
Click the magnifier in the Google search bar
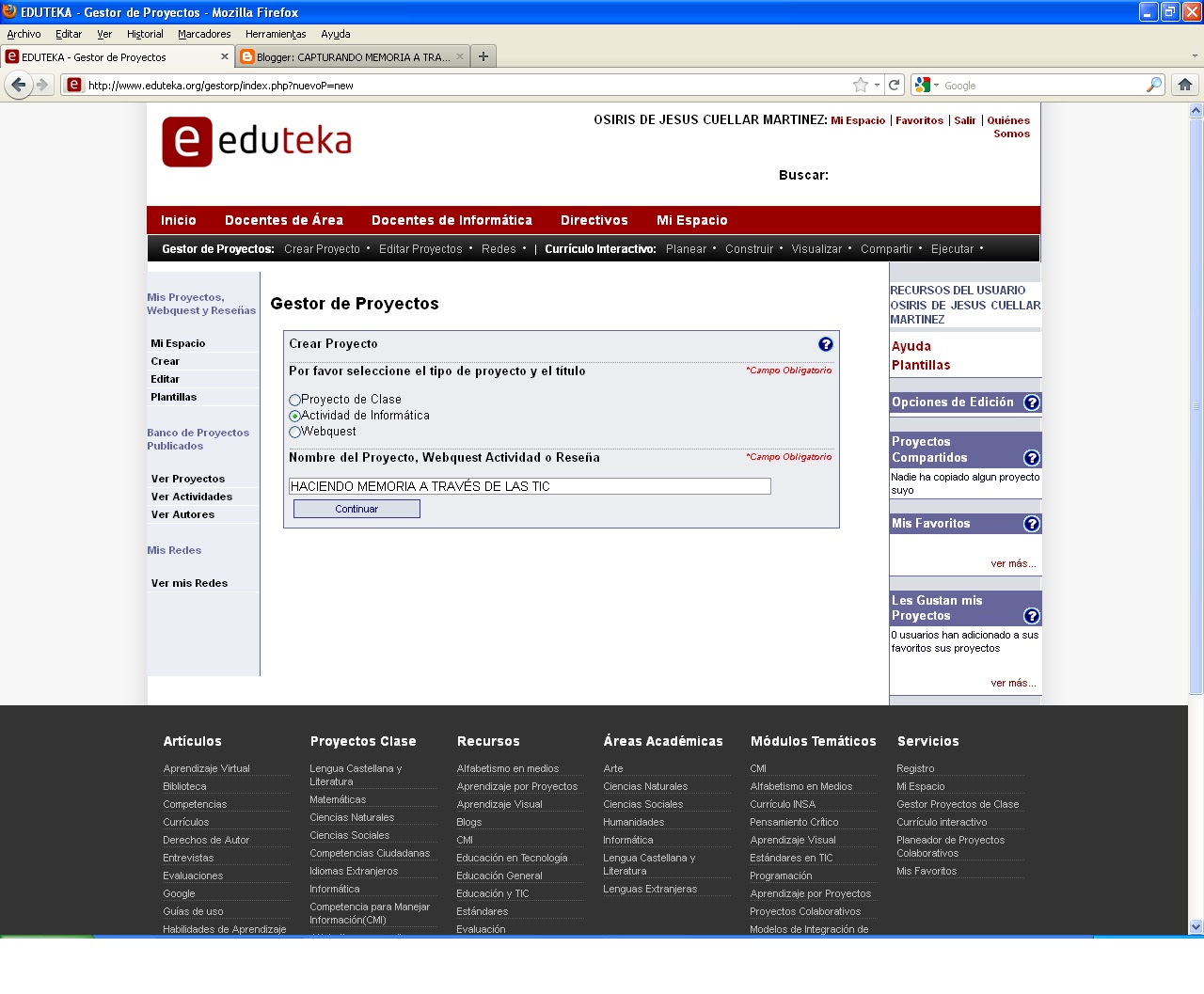click(x=1154, y=85)
